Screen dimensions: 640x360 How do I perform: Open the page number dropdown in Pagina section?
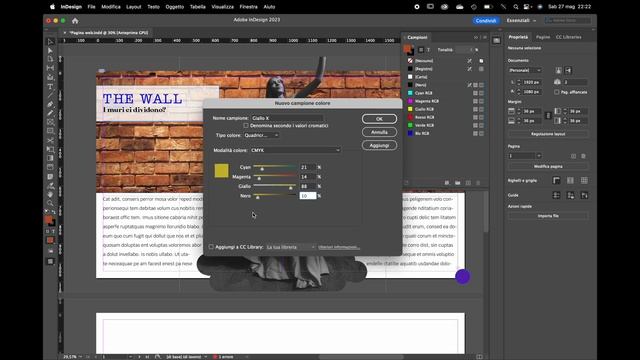pyautogui.click(x=539, y=156)
